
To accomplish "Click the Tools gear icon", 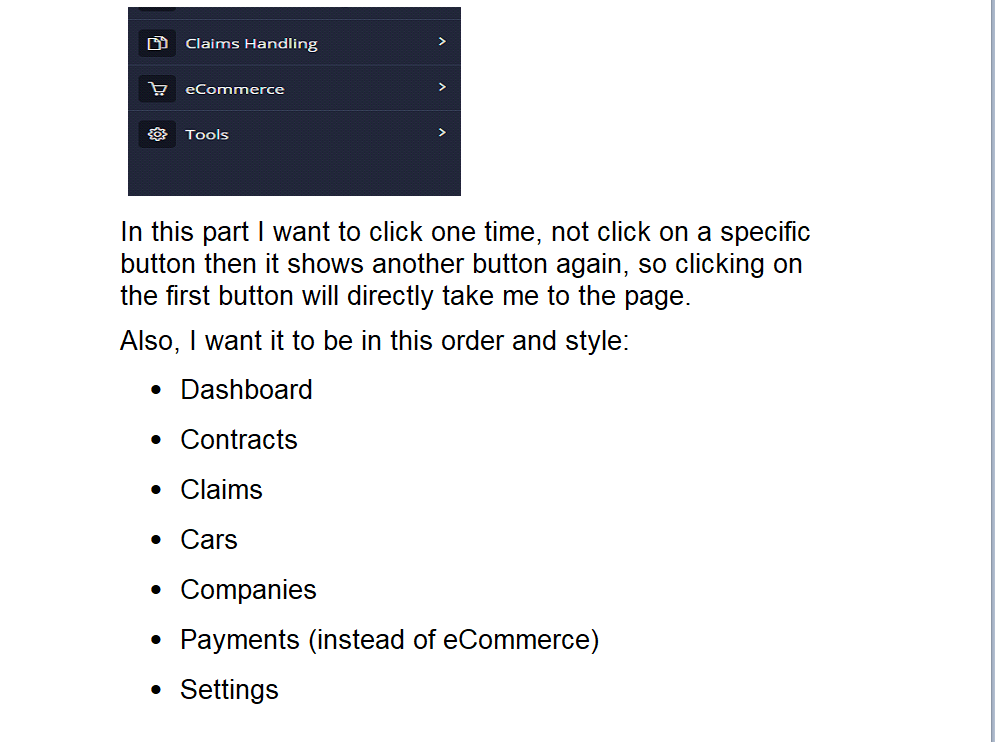I will (x=157, y=134).
